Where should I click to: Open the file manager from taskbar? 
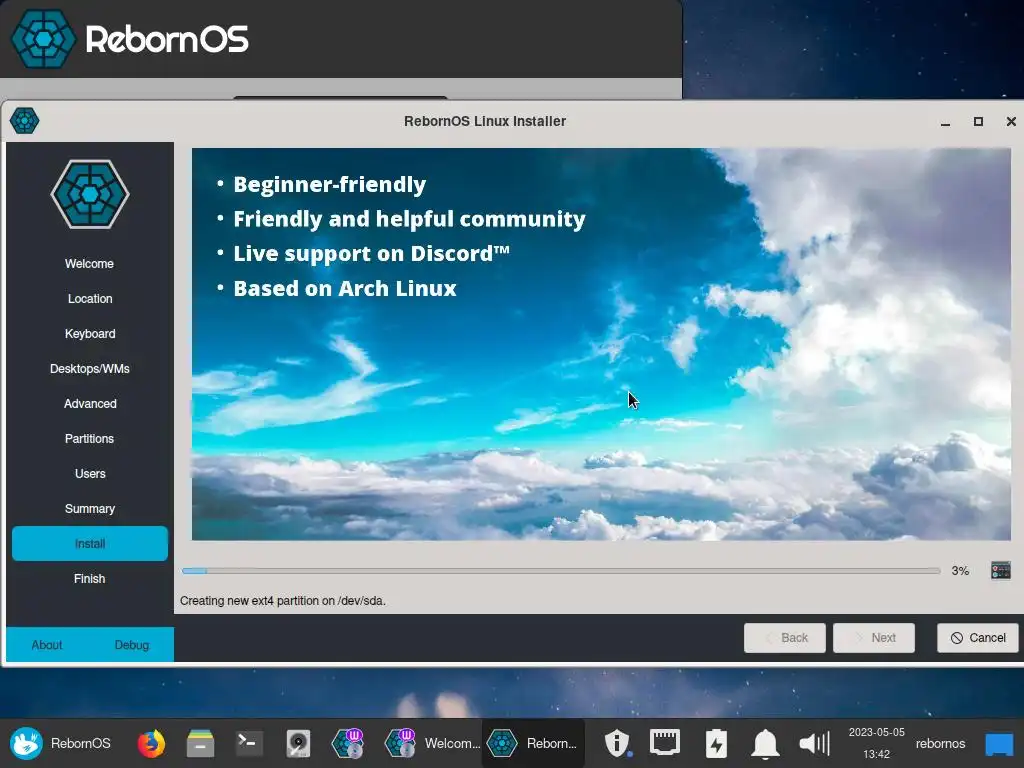[200, 743]
